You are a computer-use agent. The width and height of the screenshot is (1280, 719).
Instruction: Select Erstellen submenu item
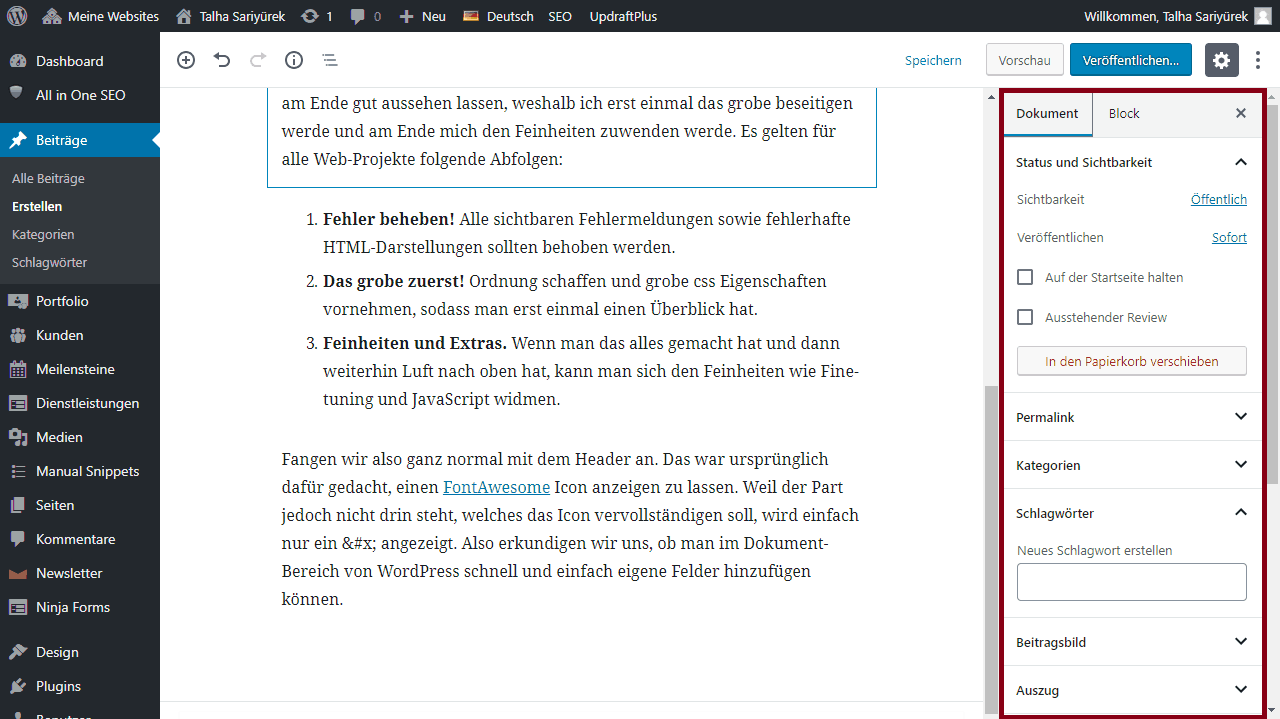point(37,206)
